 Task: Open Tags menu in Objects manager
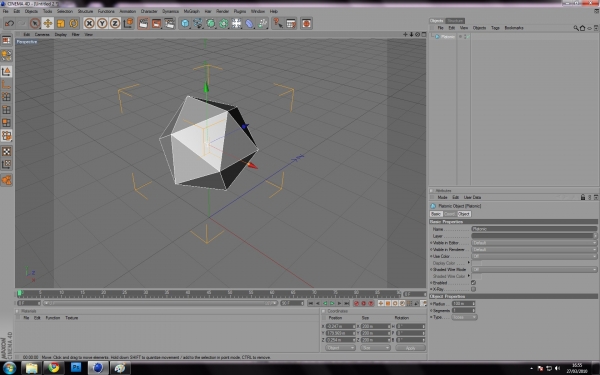(495, 28)
